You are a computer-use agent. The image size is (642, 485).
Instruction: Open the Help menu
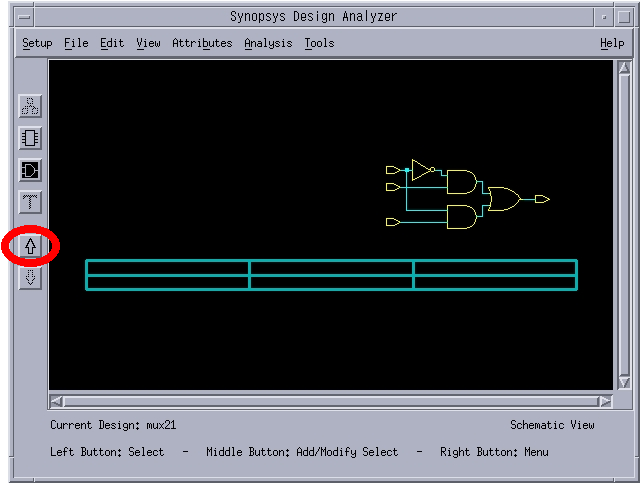[x=612, y=43]
